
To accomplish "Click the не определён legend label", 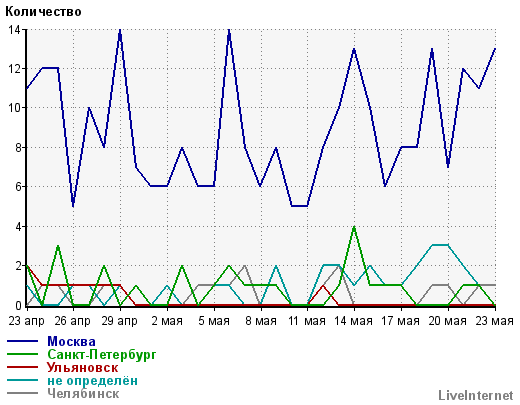I will pyautogui.click(x=92, y=380).
